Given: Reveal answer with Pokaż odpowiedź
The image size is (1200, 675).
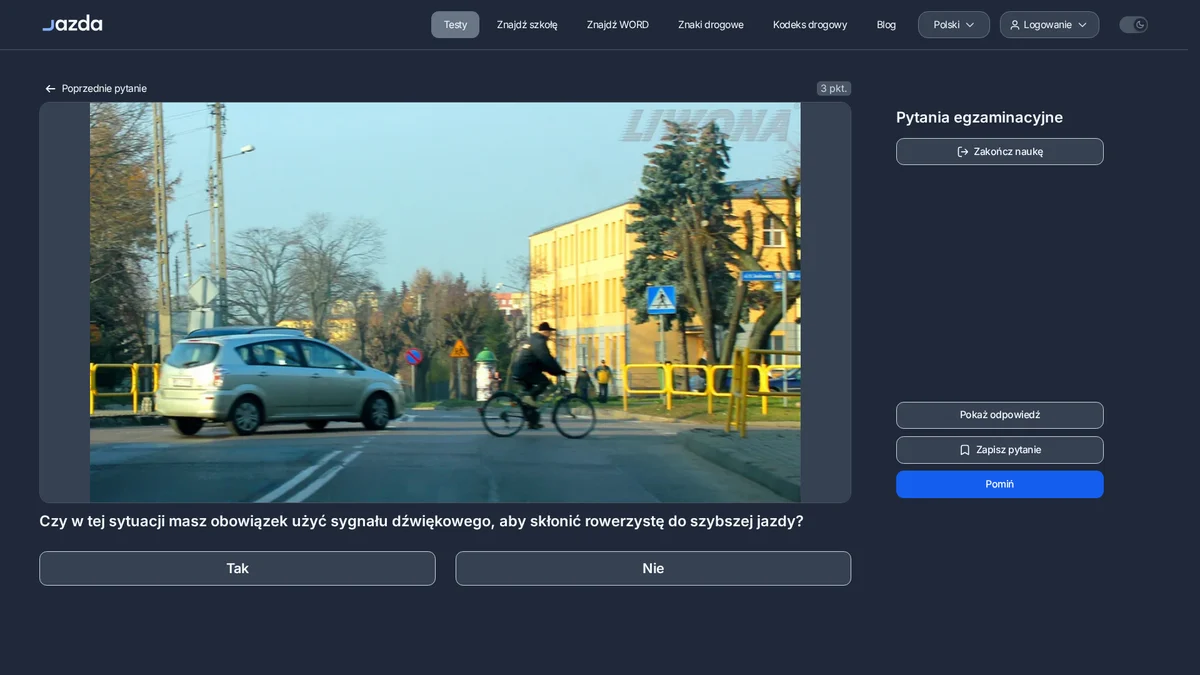Looking at the screenshot, I should (x=1000, y=415).
